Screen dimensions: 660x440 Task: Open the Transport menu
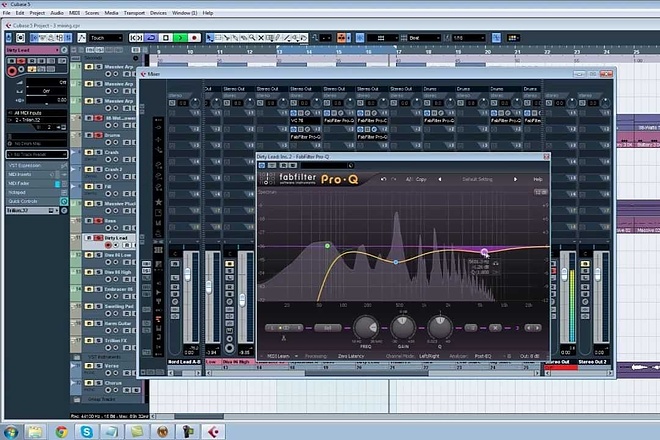tap(134, 13)
